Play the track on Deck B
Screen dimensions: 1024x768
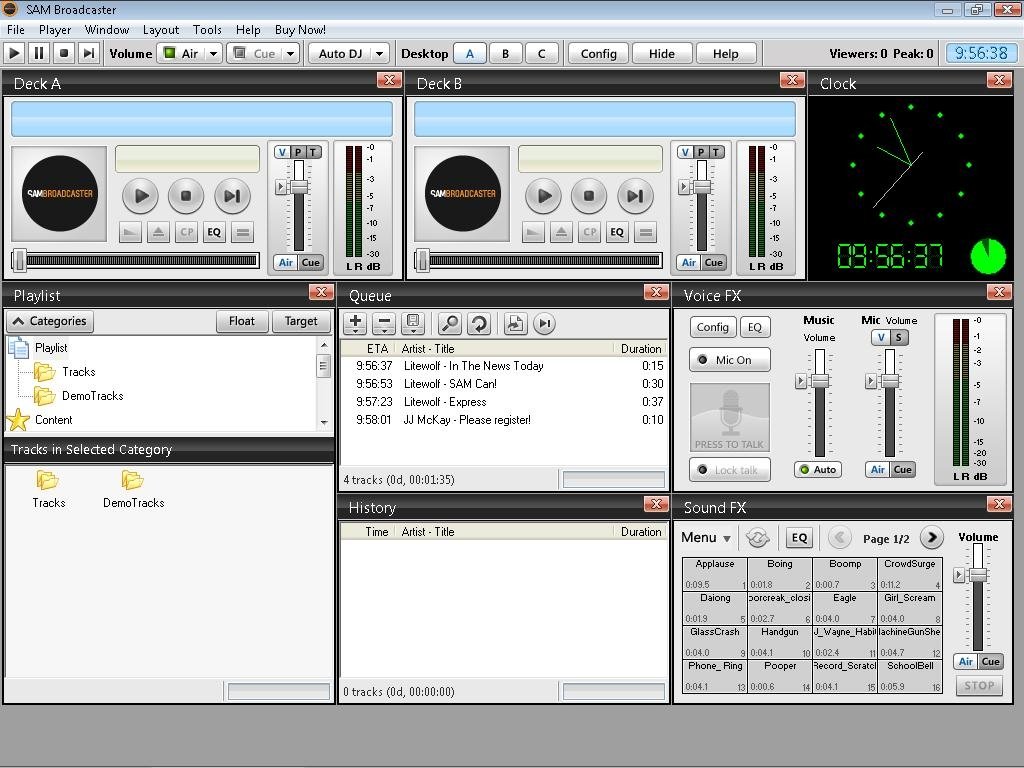(x=543, y=195)
